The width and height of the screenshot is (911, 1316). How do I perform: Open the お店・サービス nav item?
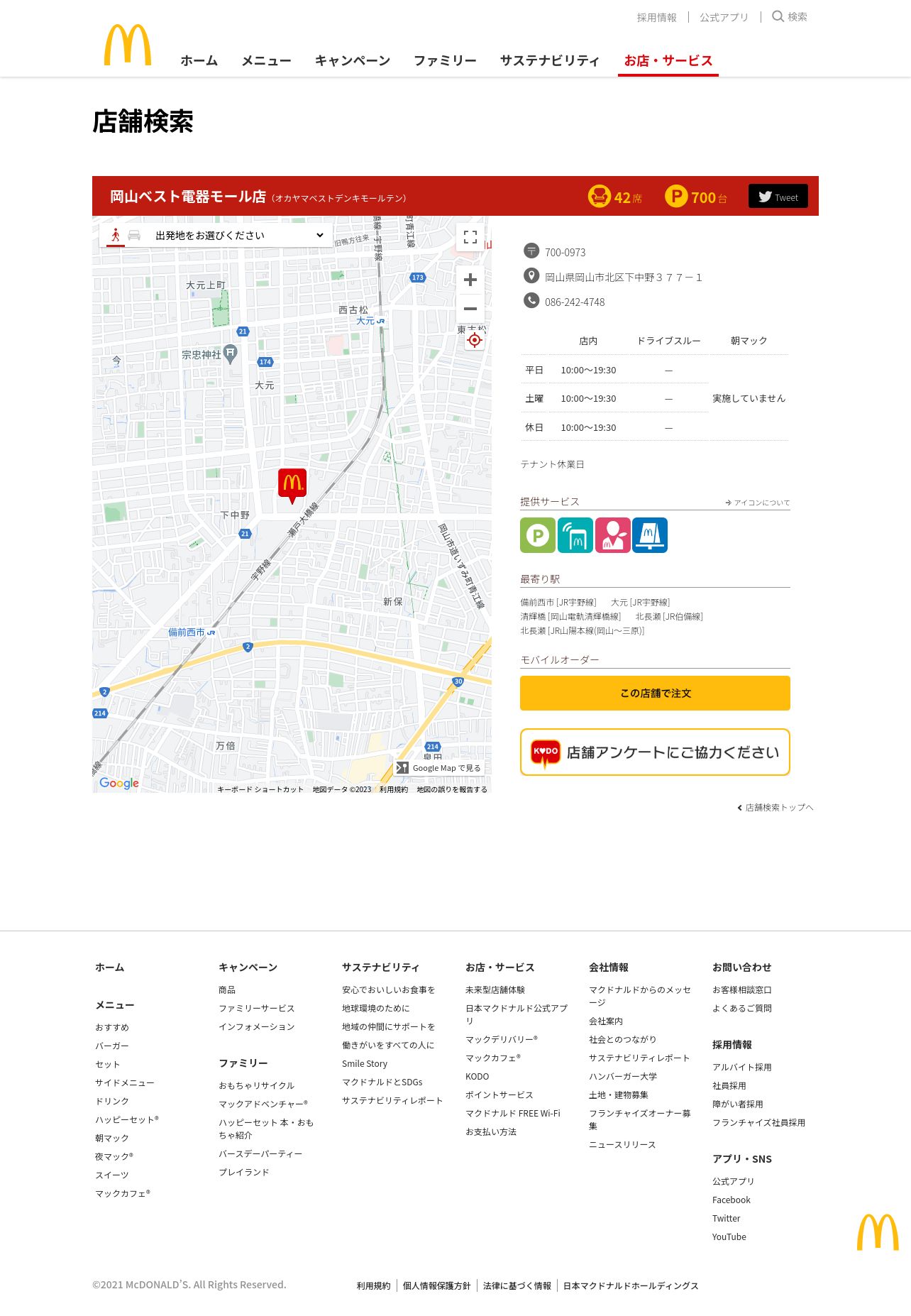[668, 60]
